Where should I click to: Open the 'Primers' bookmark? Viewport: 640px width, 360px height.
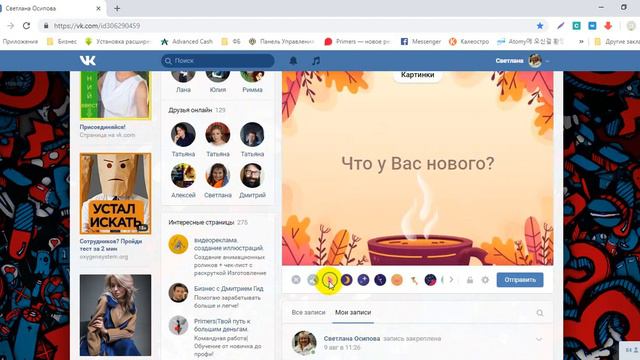358,42
